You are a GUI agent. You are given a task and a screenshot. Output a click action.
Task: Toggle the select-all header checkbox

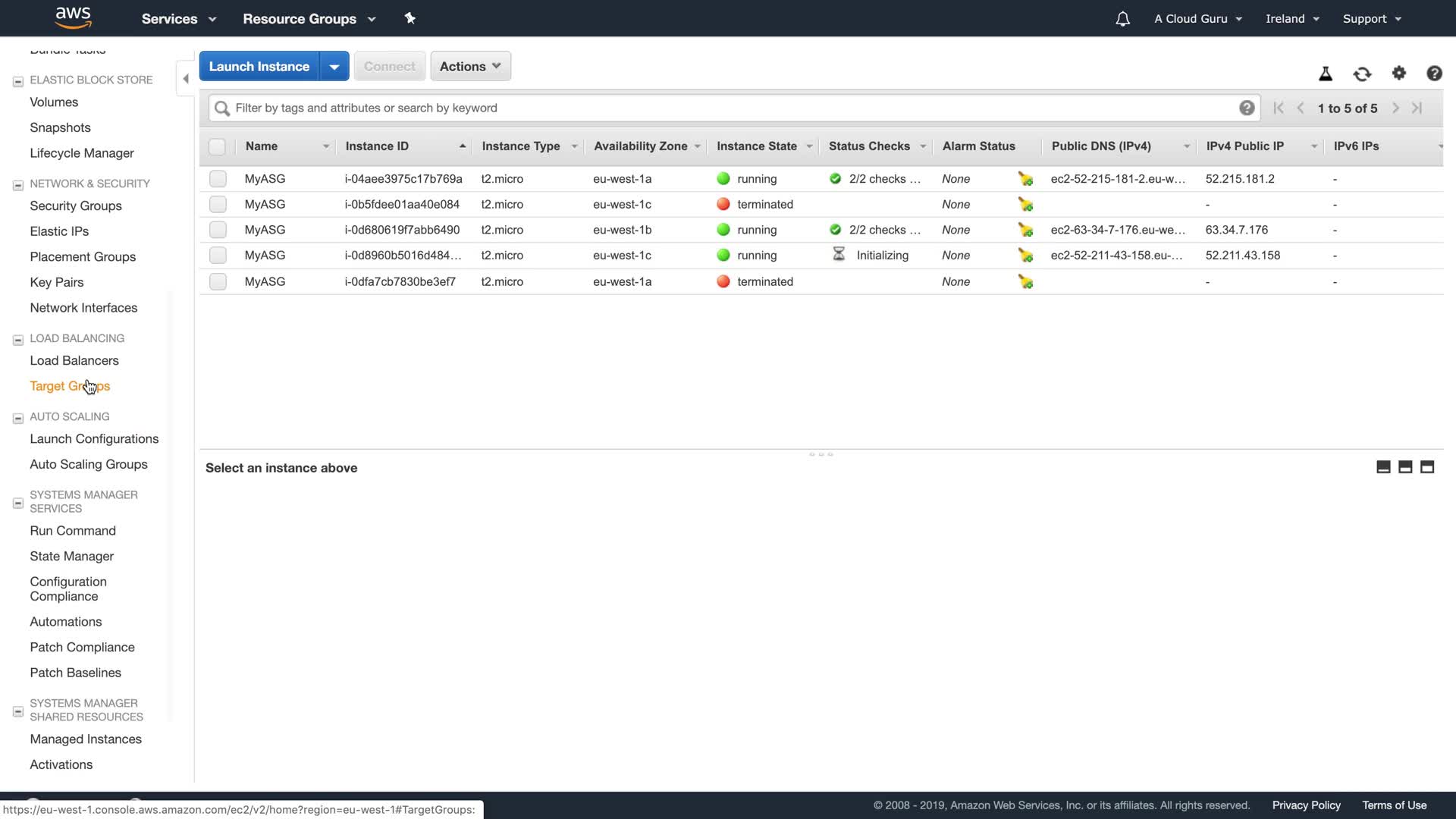tap(217, 146)
